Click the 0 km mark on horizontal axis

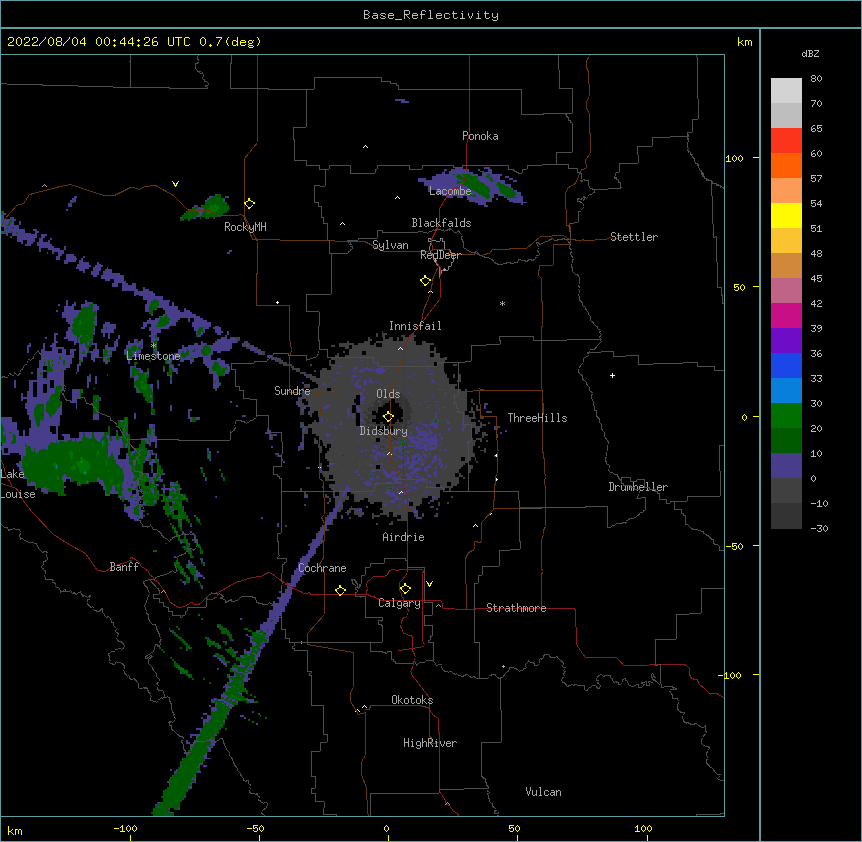(386, 828)
